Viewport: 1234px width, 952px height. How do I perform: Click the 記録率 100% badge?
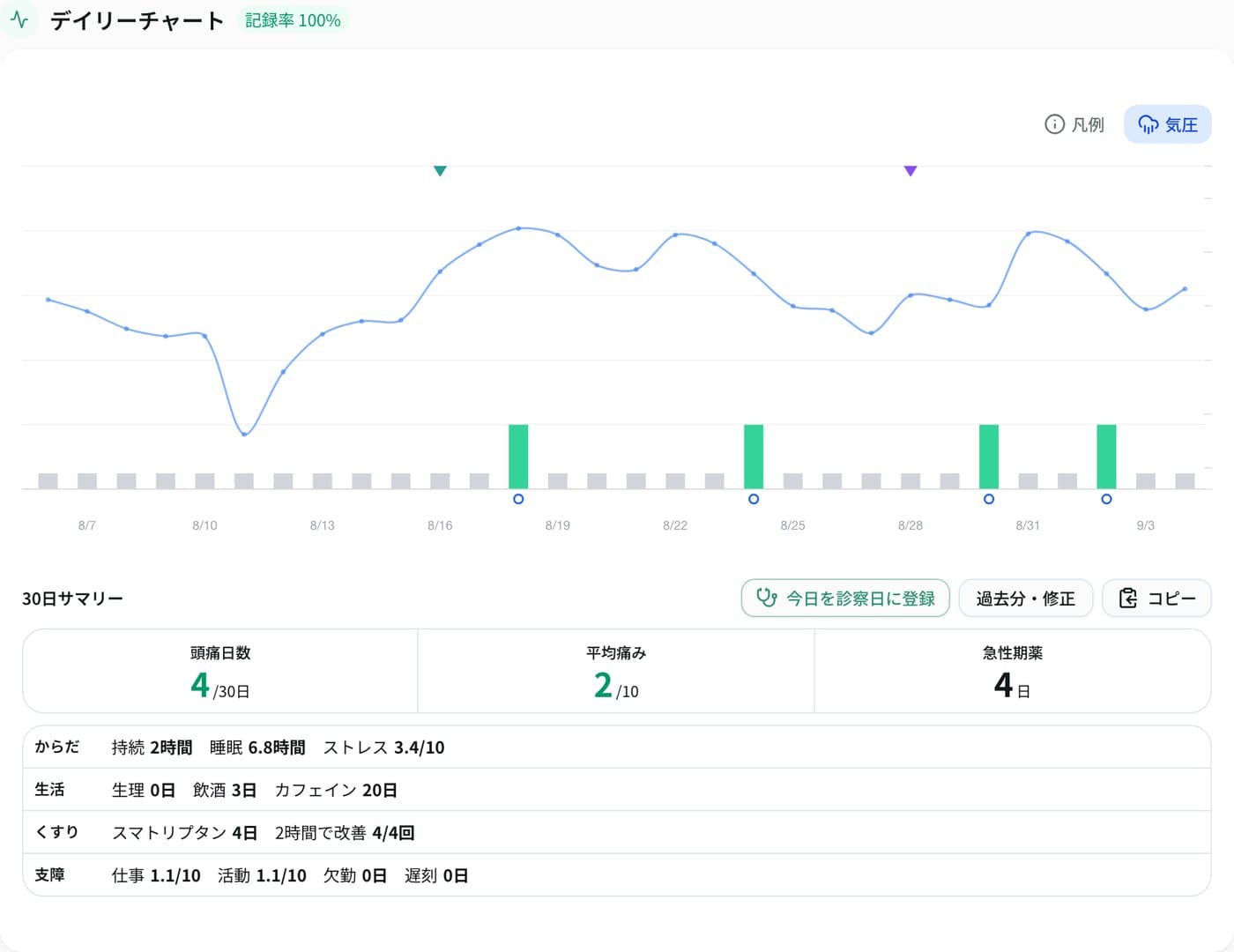pos(293,19)
